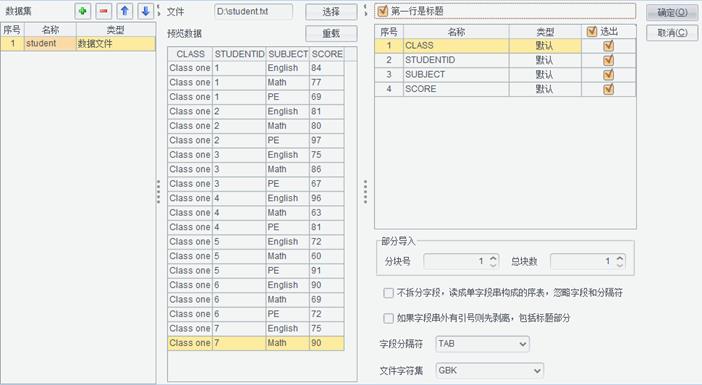Screen dimensions: 702x385
Task: Click the preview cell with score 96
Action: coord(326,198)
